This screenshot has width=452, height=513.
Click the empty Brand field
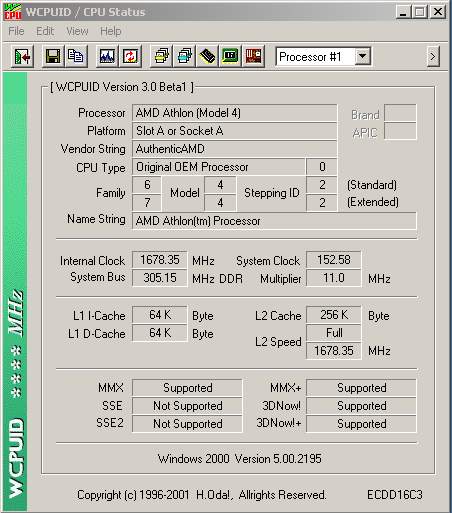(x=400, y=113)
